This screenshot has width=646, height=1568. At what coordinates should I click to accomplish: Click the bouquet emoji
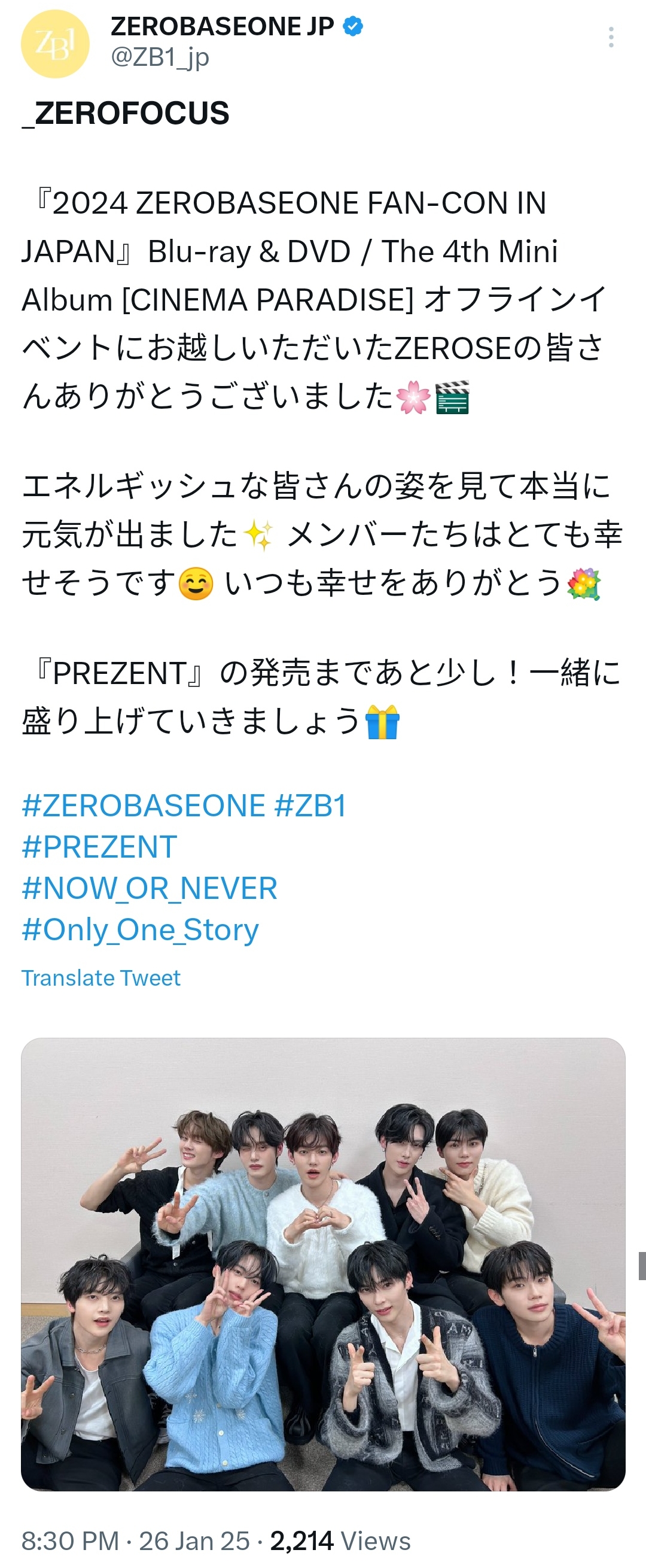click(584, 583)
